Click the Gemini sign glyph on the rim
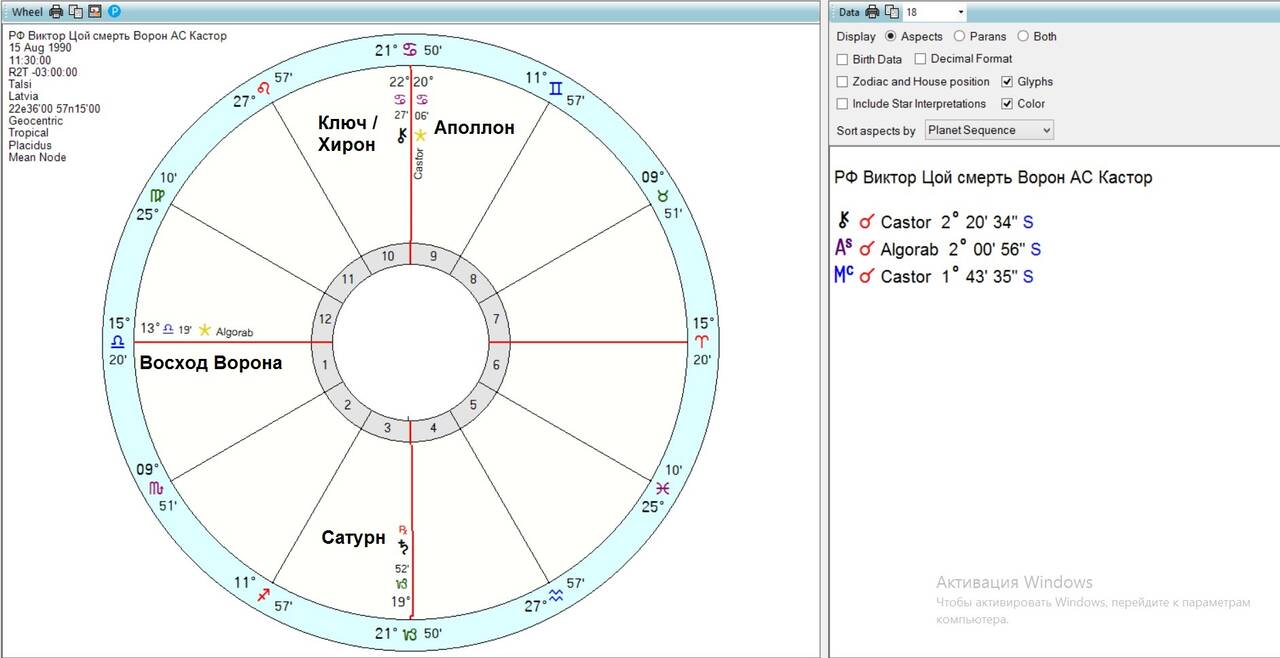Image resolution: width=1280 pixels, height=658 pixels. click(556, 89)
